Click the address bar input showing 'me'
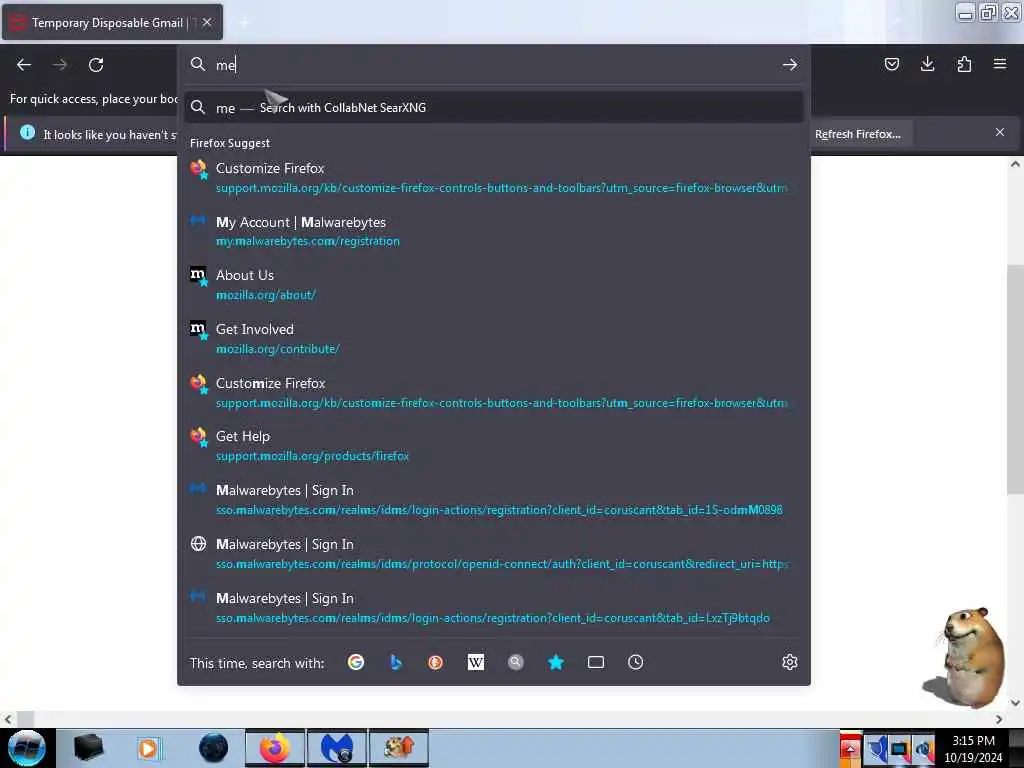 pos(496,65)
